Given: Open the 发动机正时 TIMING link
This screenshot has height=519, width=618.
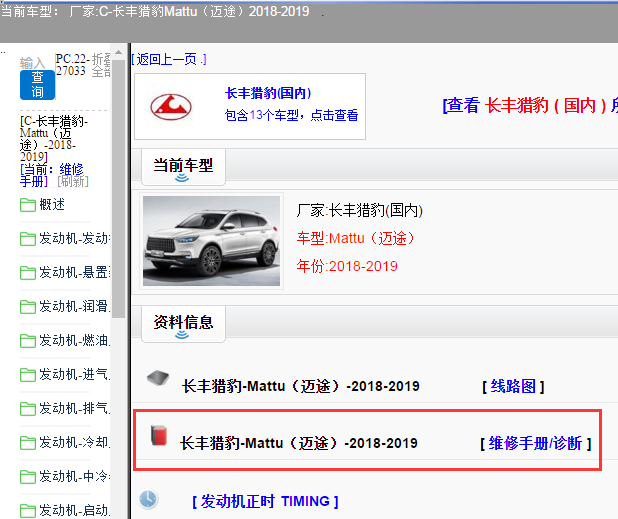Looking at the screenshot, I should coord(265,501).
